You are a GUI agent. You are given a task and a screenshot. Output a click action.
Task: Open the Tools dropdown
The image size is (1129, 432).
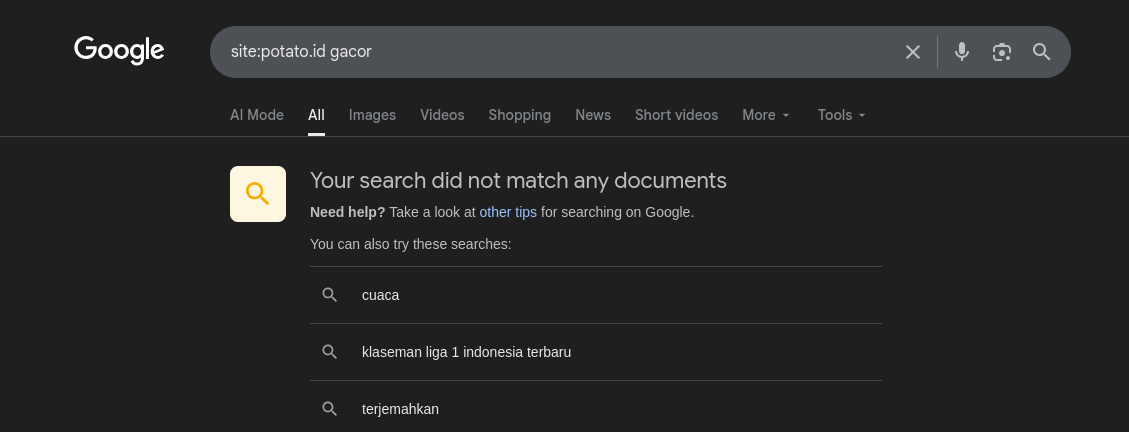point(841,115)
